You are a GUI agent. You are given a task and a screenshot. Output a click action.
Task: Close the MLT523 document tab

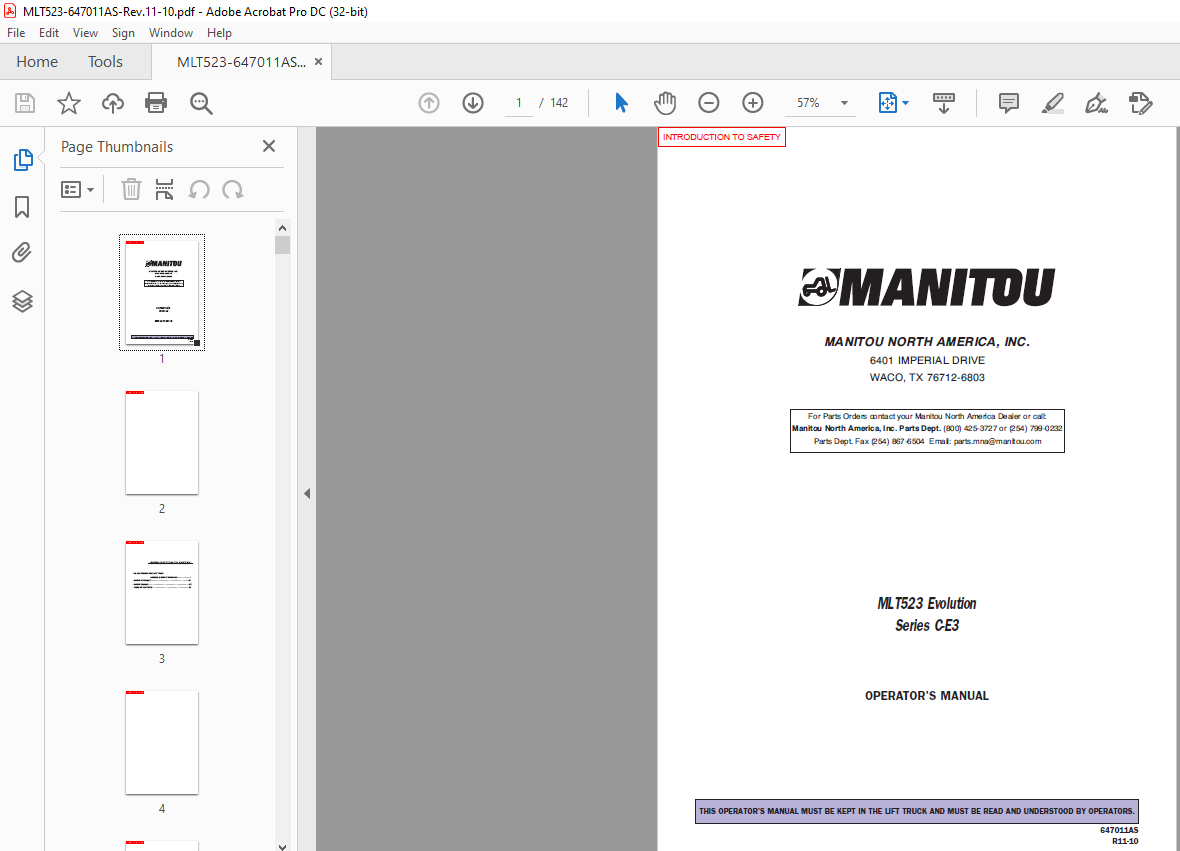tap(318, 62)
